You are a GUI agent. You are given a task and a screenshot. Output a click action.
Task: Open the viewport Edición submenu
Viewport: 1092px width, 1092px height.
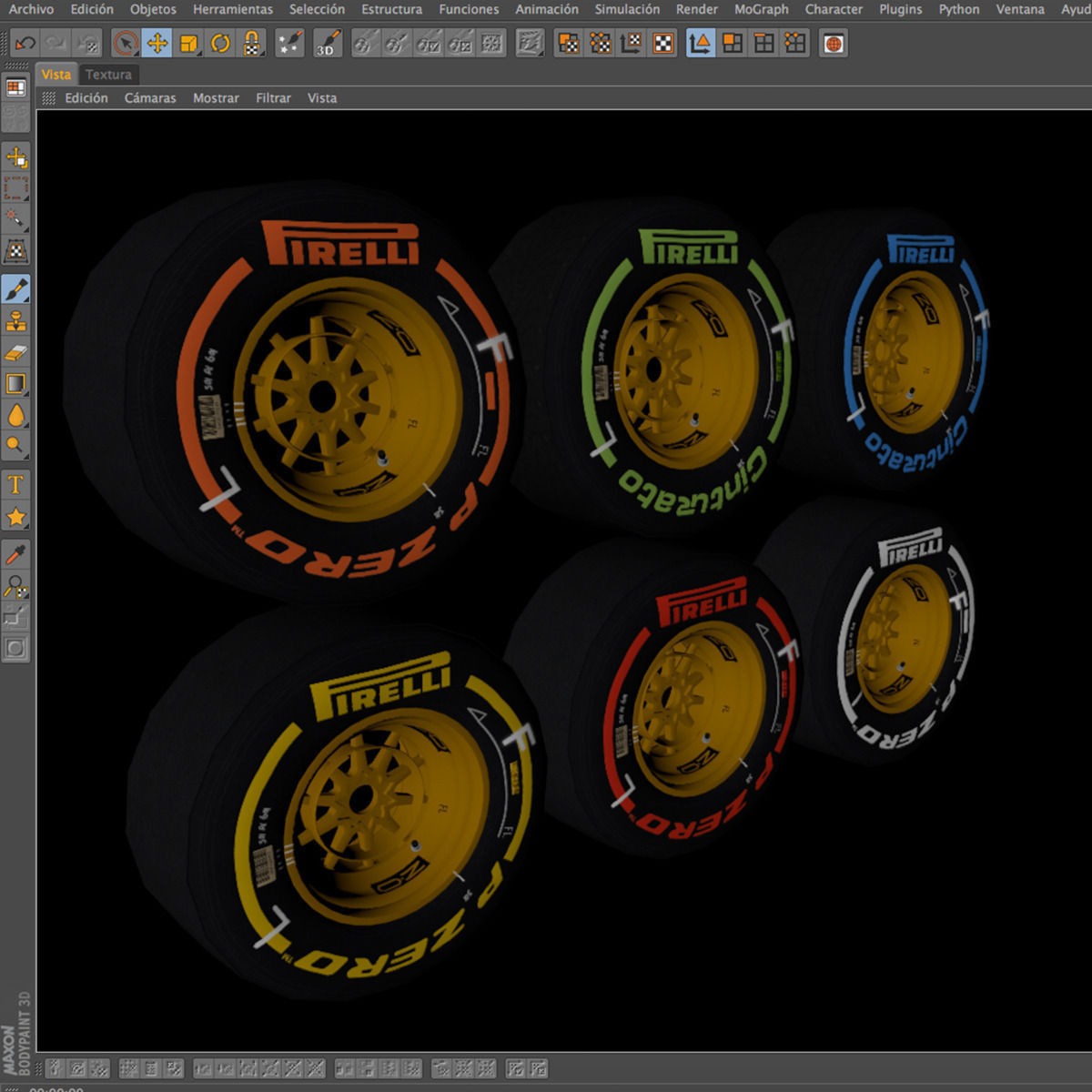(x=86, y=98)
